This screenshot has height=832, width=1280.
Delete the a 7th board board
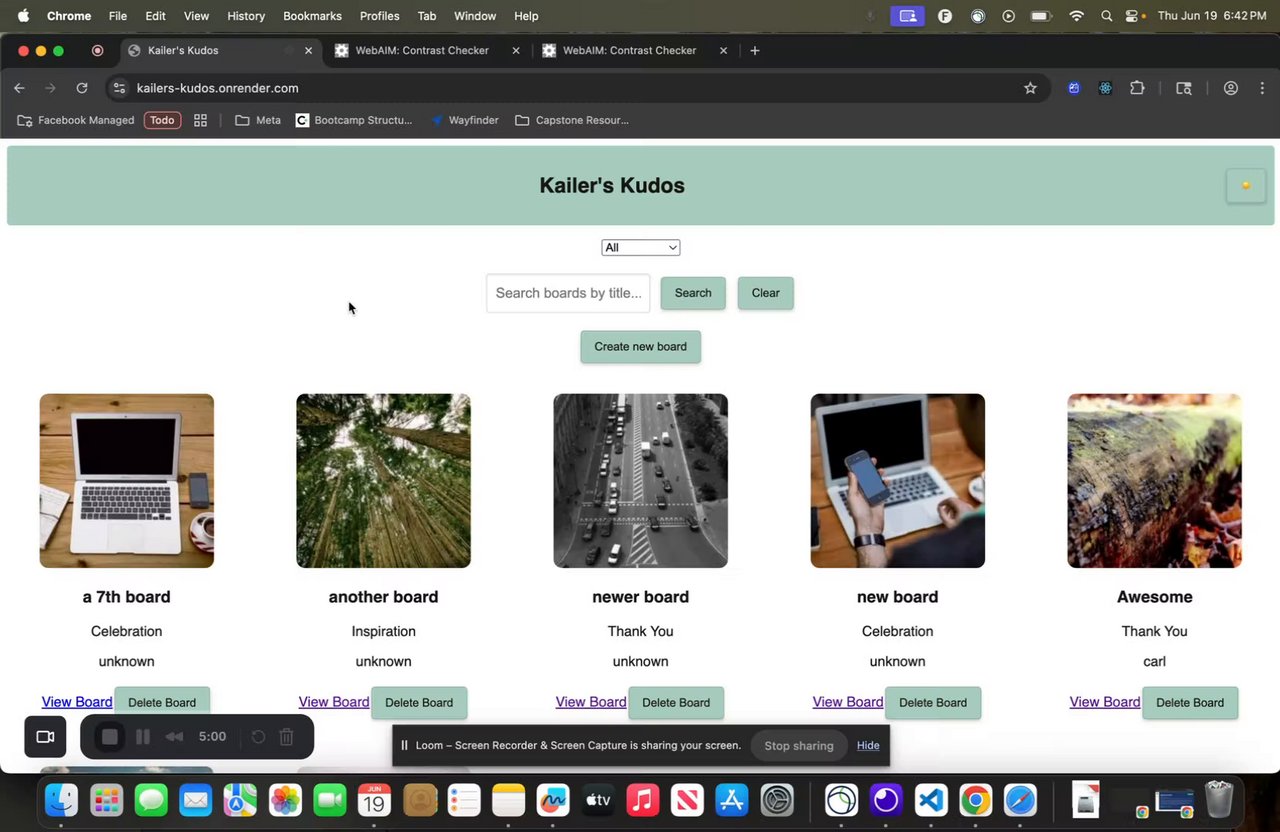pyautogui.click(x=162, y=702)
